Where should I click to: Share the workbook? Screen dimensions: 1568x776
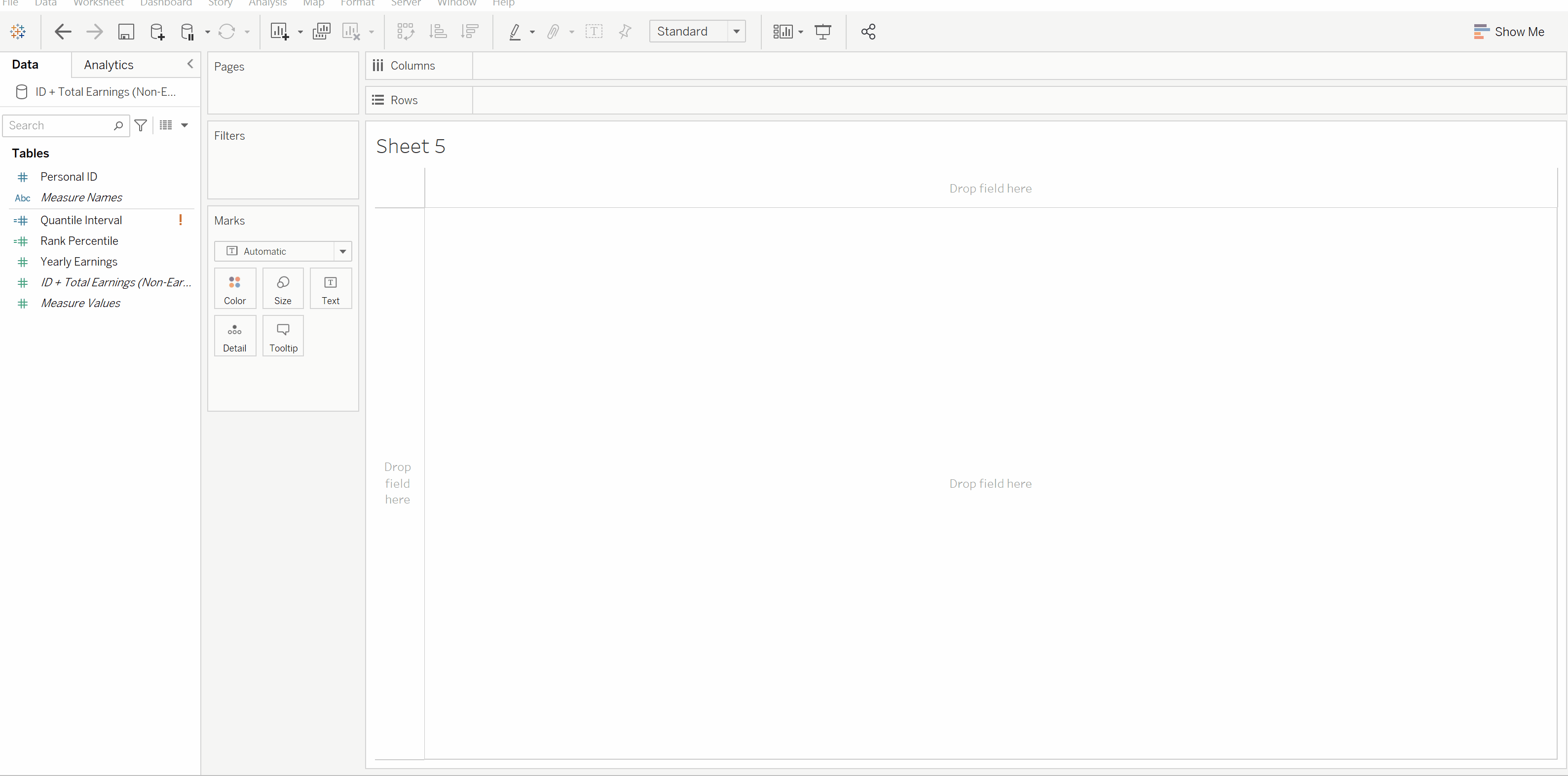pyautogui.click(x=868, y=32)
